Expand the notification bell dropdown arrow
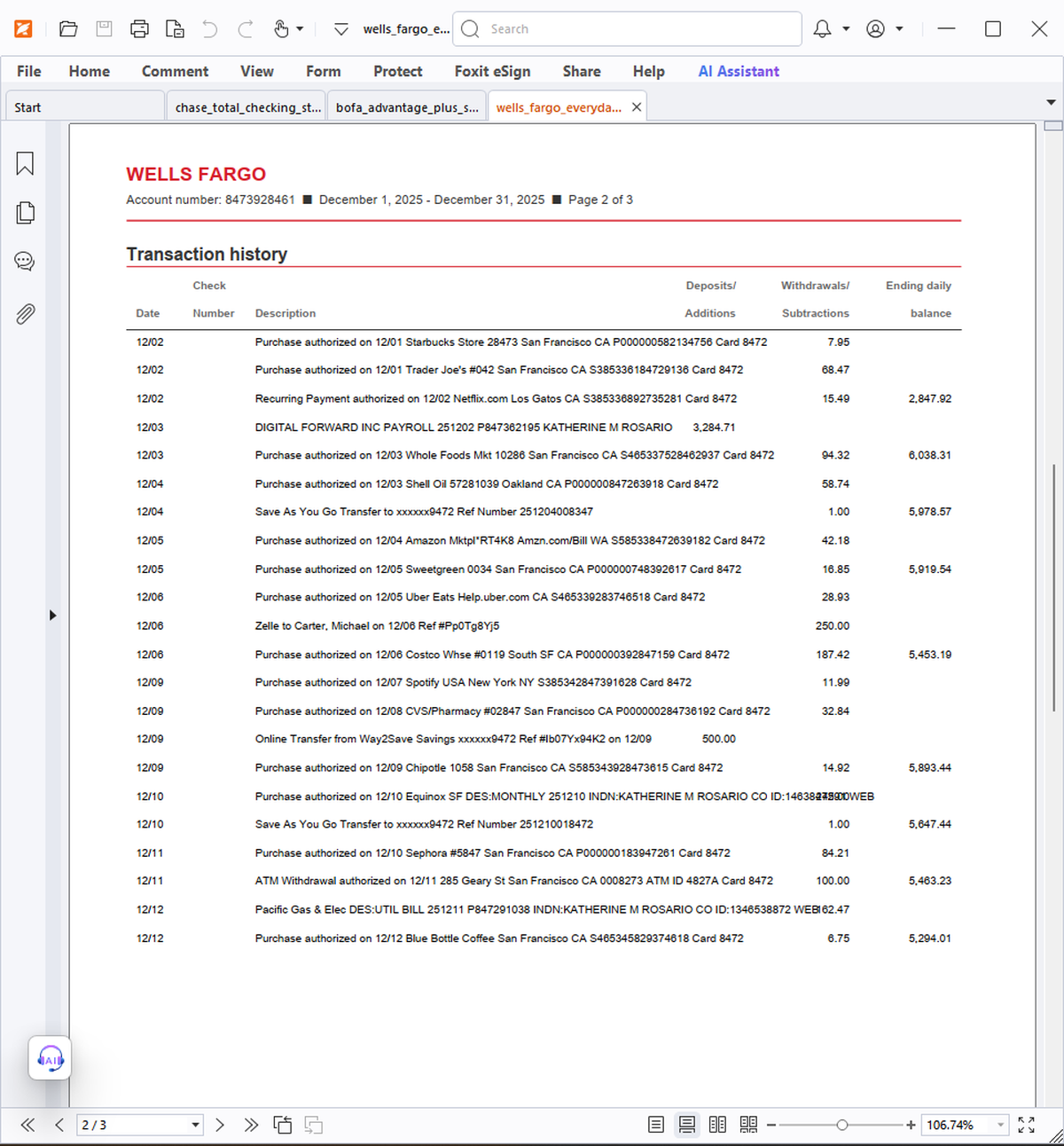 846,29
